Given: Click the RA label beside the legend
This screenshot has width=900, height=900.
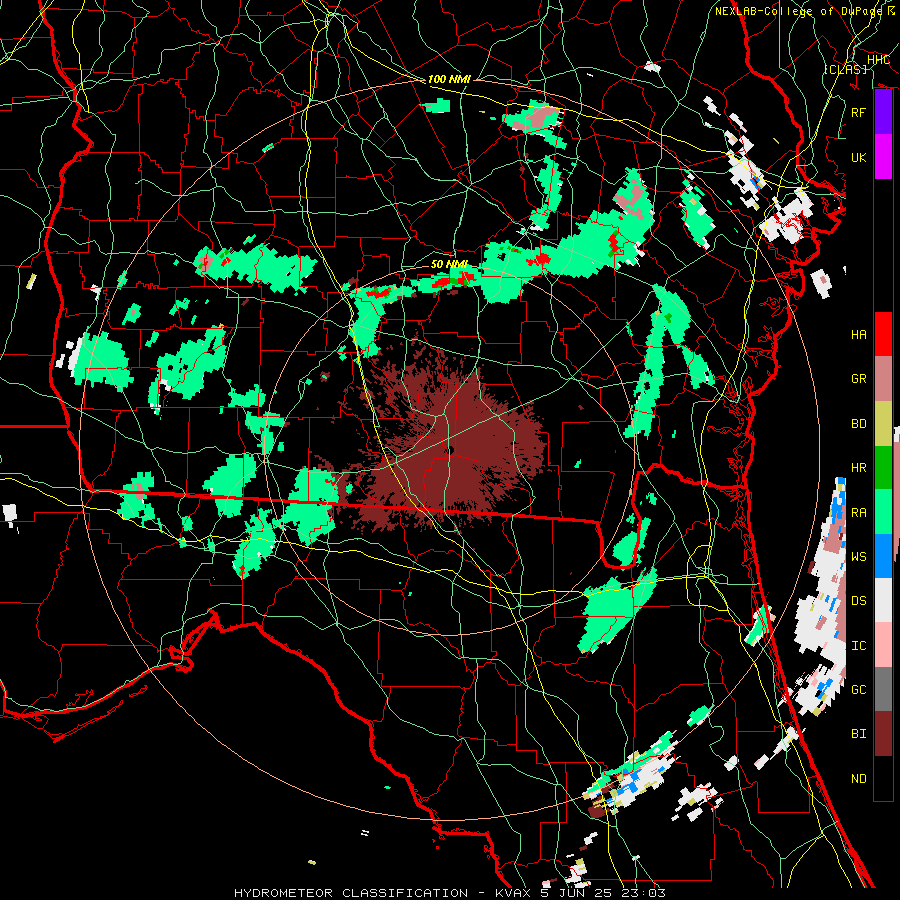Looking at the screenshot, I should click(x=859, y=513).
